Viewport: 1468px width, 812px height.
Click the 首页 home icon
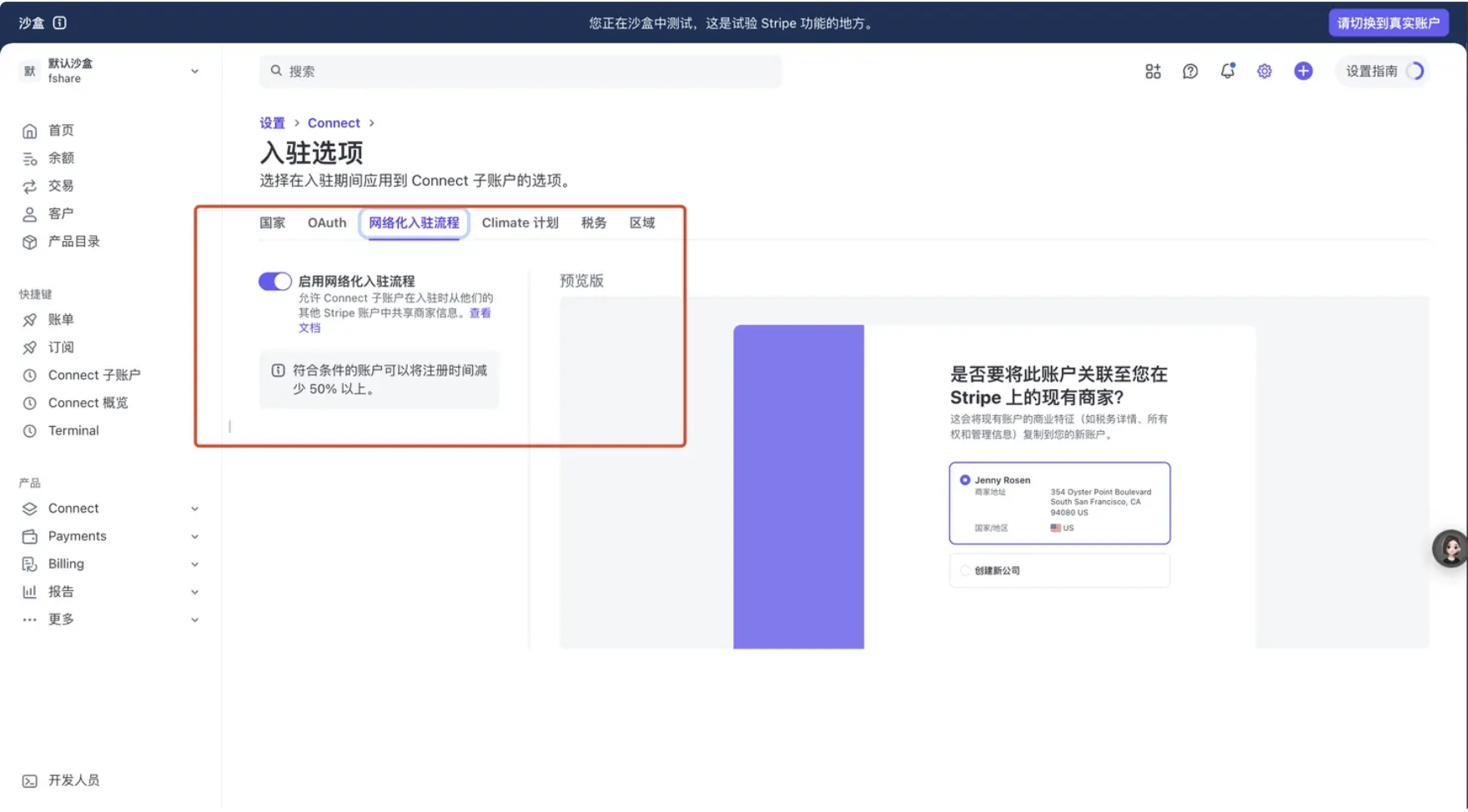pyautogui.click(x=30, y=131)
